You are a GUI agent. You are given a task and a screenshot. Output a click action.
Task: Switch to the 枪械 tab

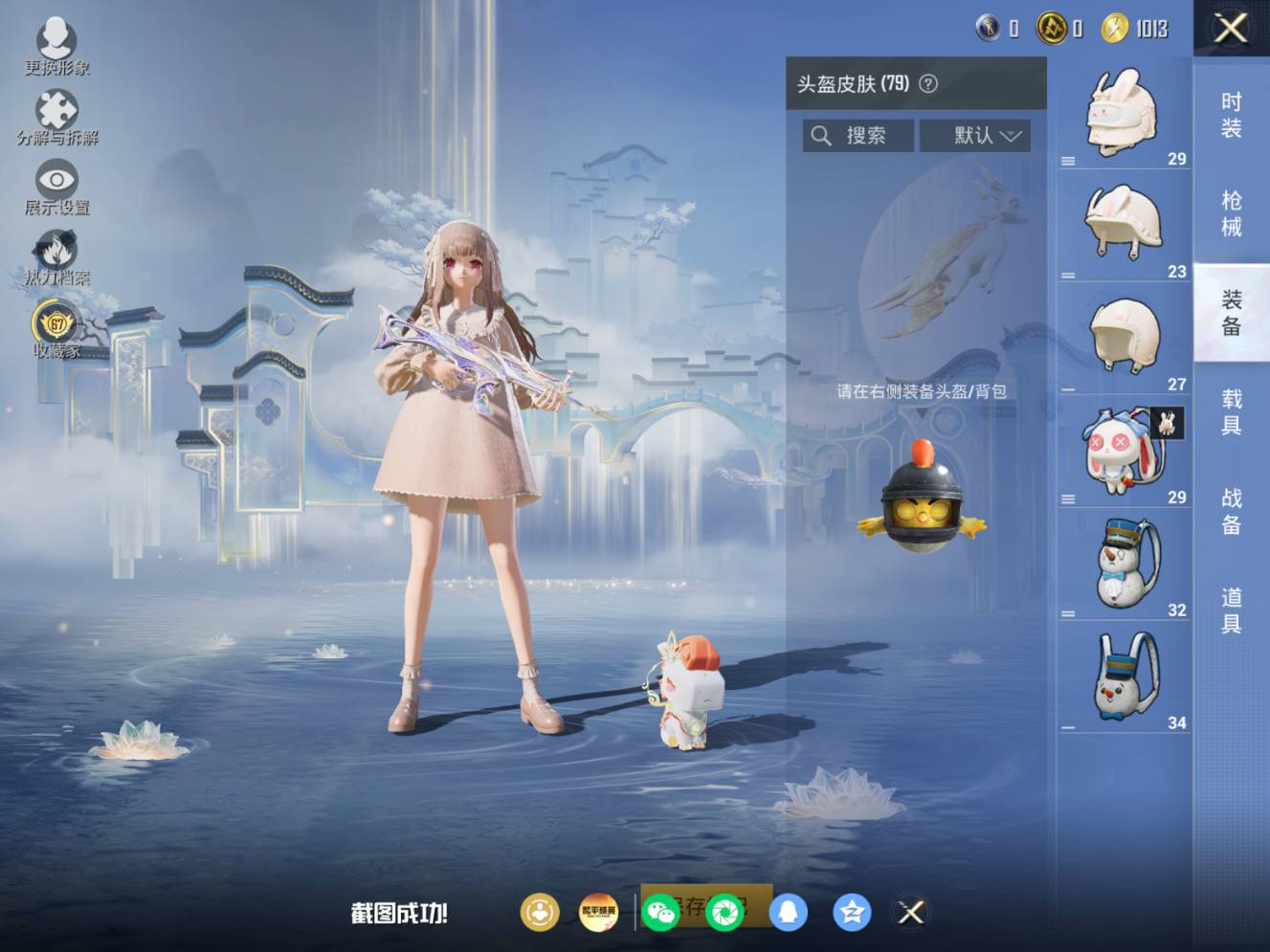coord(1231,213)
